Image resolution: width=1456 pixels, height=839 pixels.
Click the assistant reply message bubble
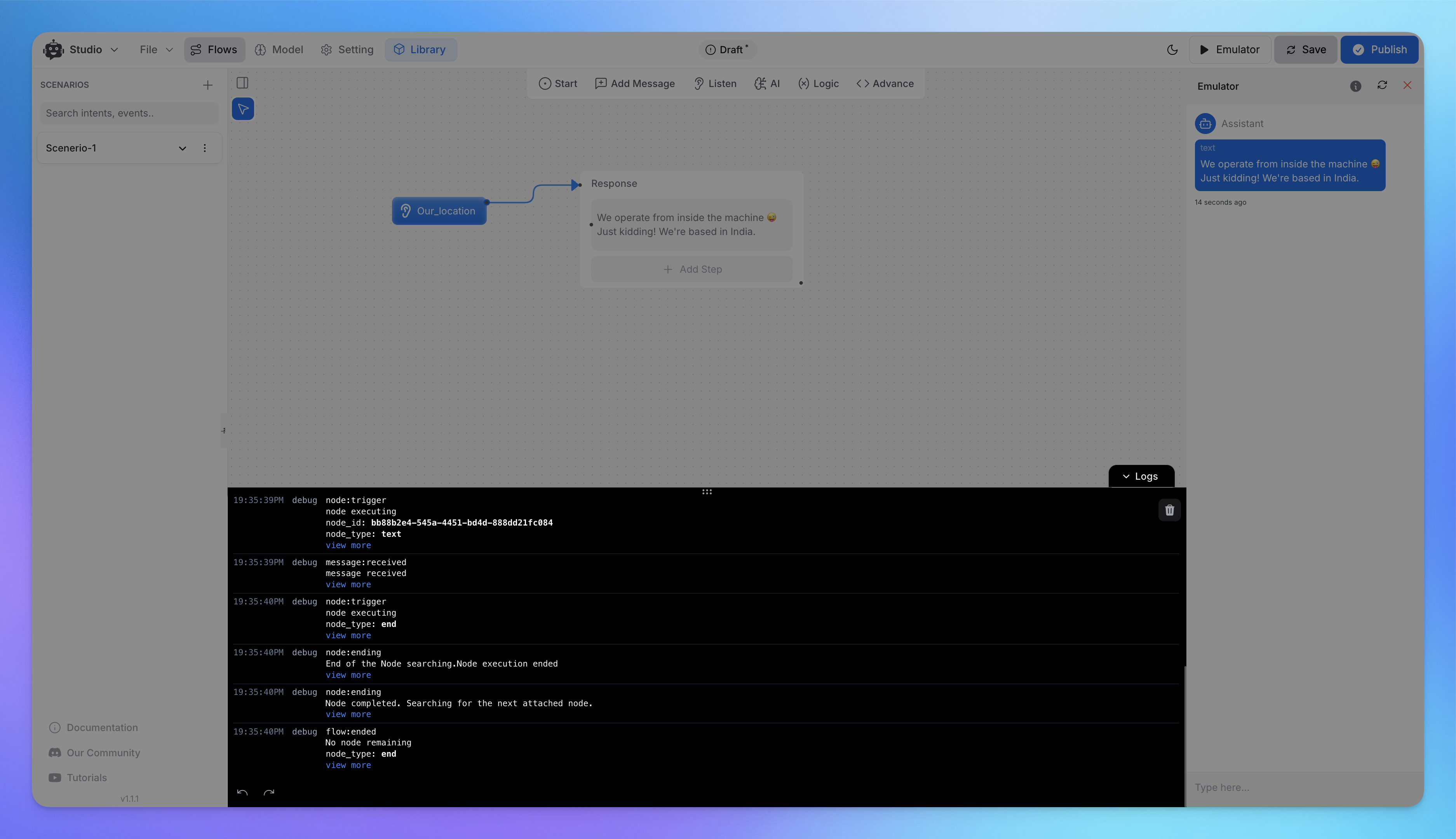[1289, 165]
